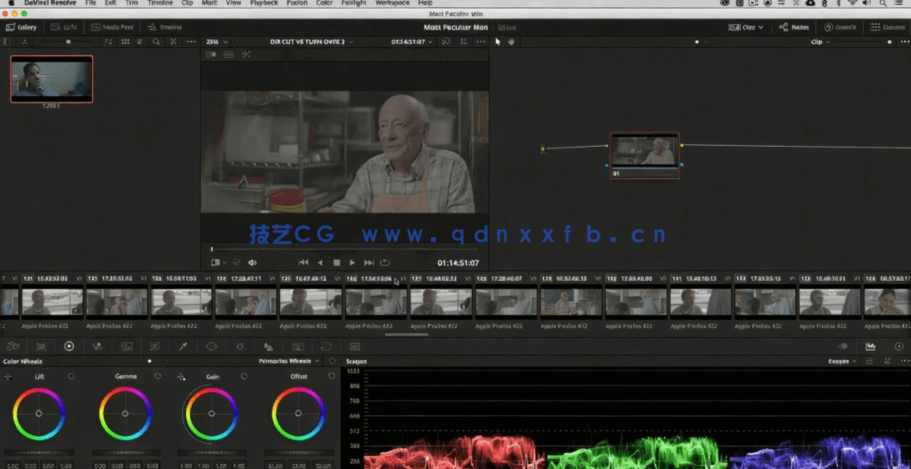This screenshot has height=469, width=911.
Task: Open the Color Match palette icon
Action: (x=41, y=346)
